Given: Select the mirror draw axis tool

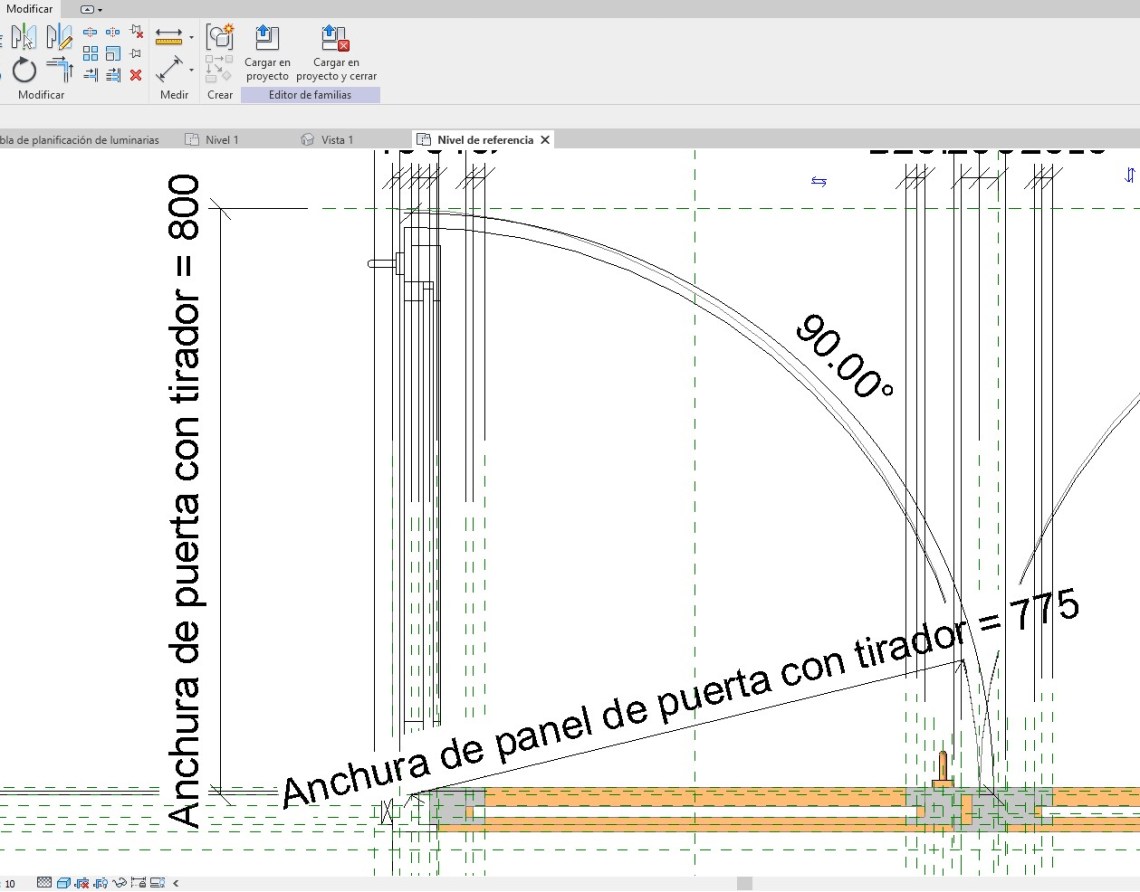Looking at the screenshot, I should [x=59, y=38].
